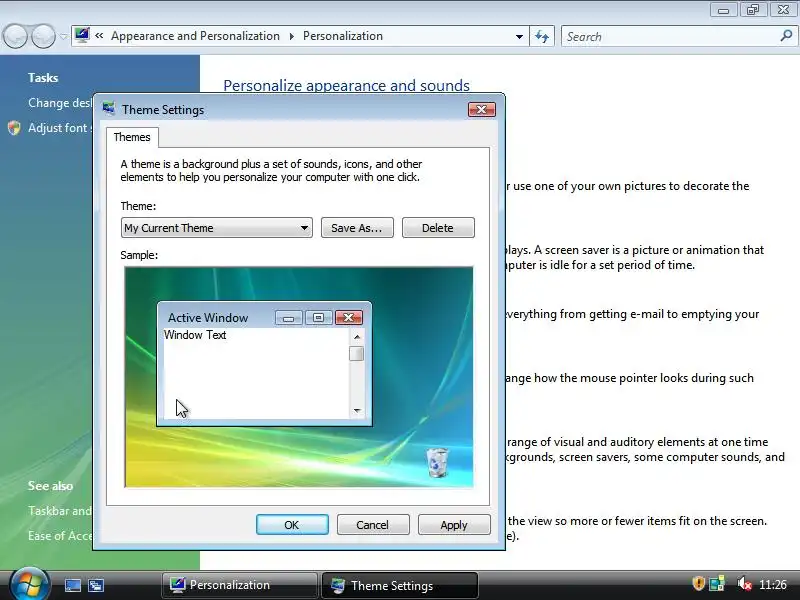Click Ease of Access link
The image size is (800, 600).
pyautogui.click(x=60, y=536)
